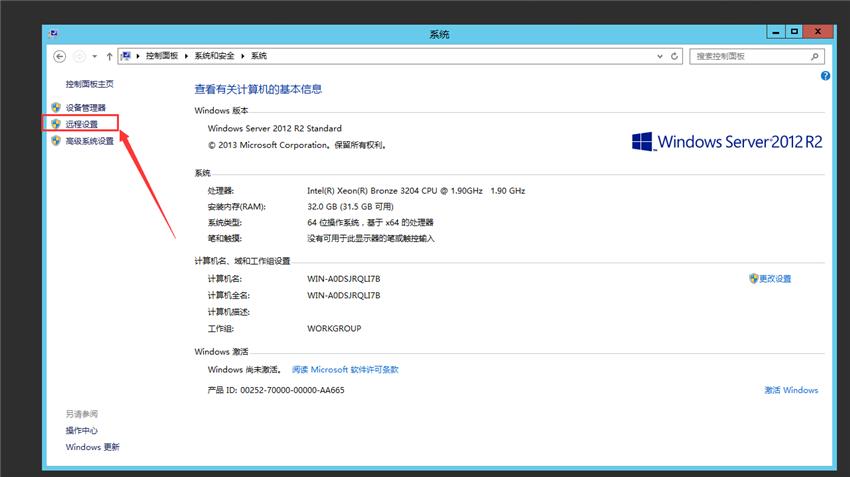Open 设备管理器 from the sidebar

(86, 107)
